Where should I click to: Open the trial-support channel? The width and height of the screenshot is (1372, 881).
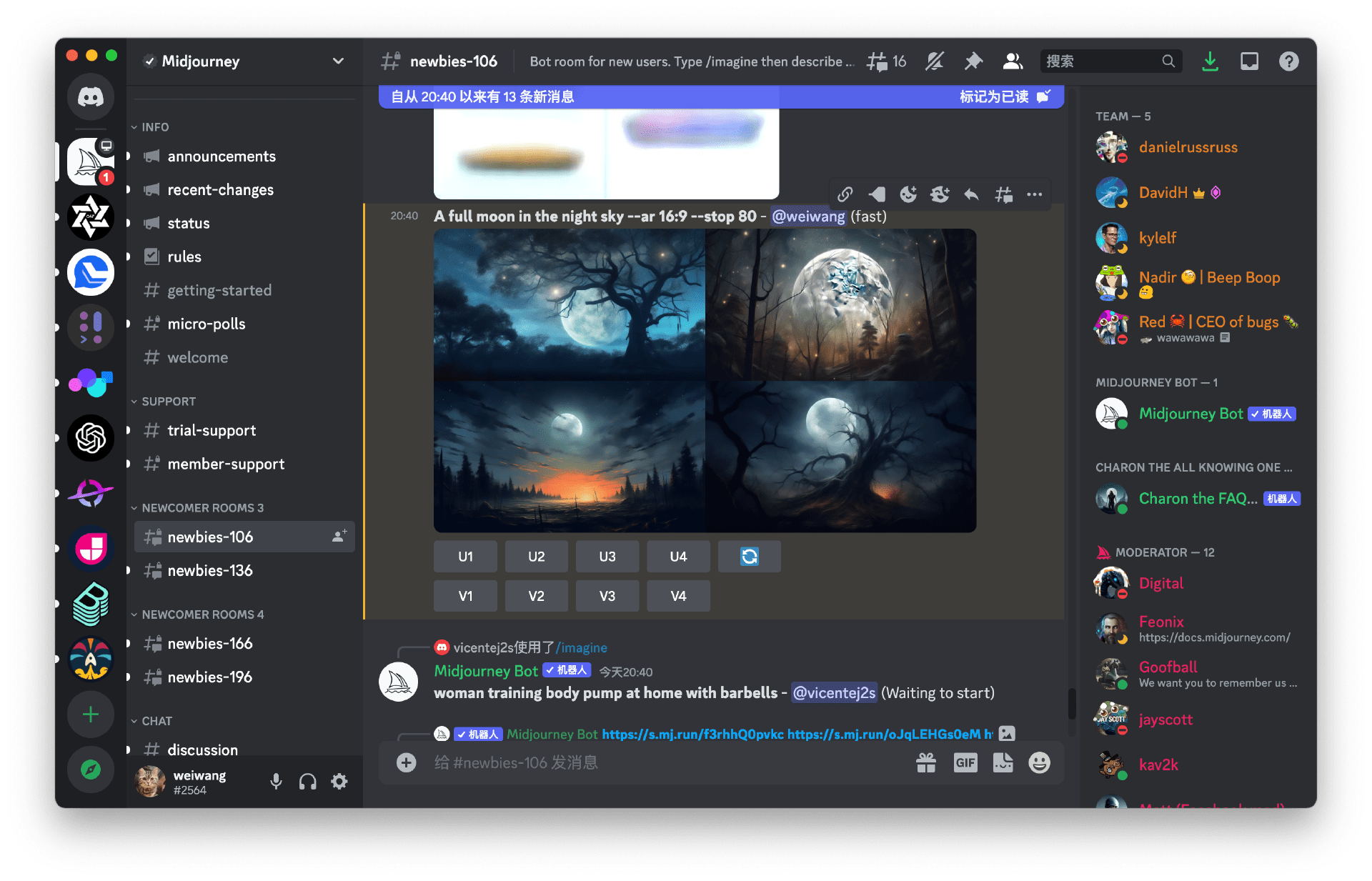pyautogui.click(x=212, y=430)
